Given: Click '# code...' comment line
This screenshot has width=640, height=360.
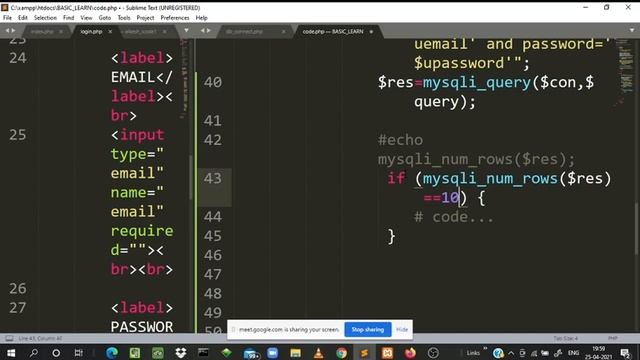Looking at the screenshot, I should coord(454,217).
